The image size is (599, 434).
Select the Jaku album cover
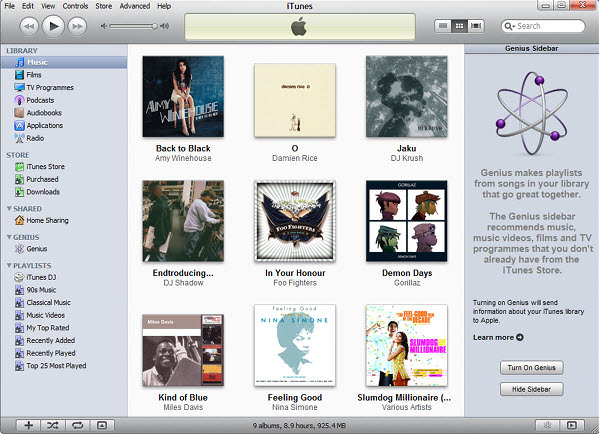tap(406, 96)
